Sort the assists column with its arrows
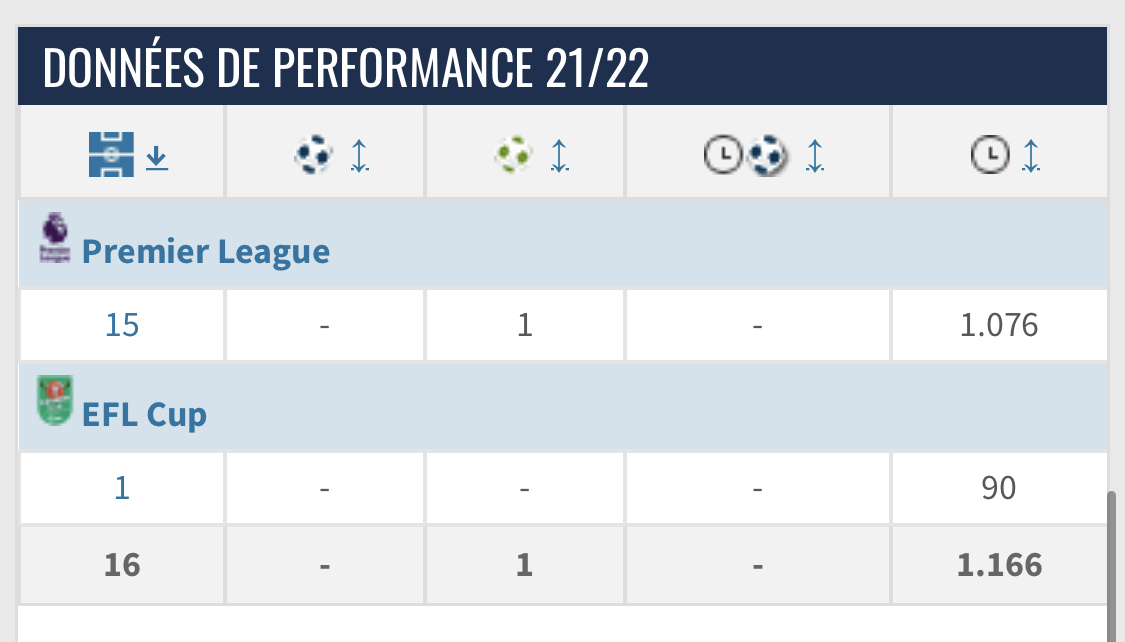 pos(559,155)
